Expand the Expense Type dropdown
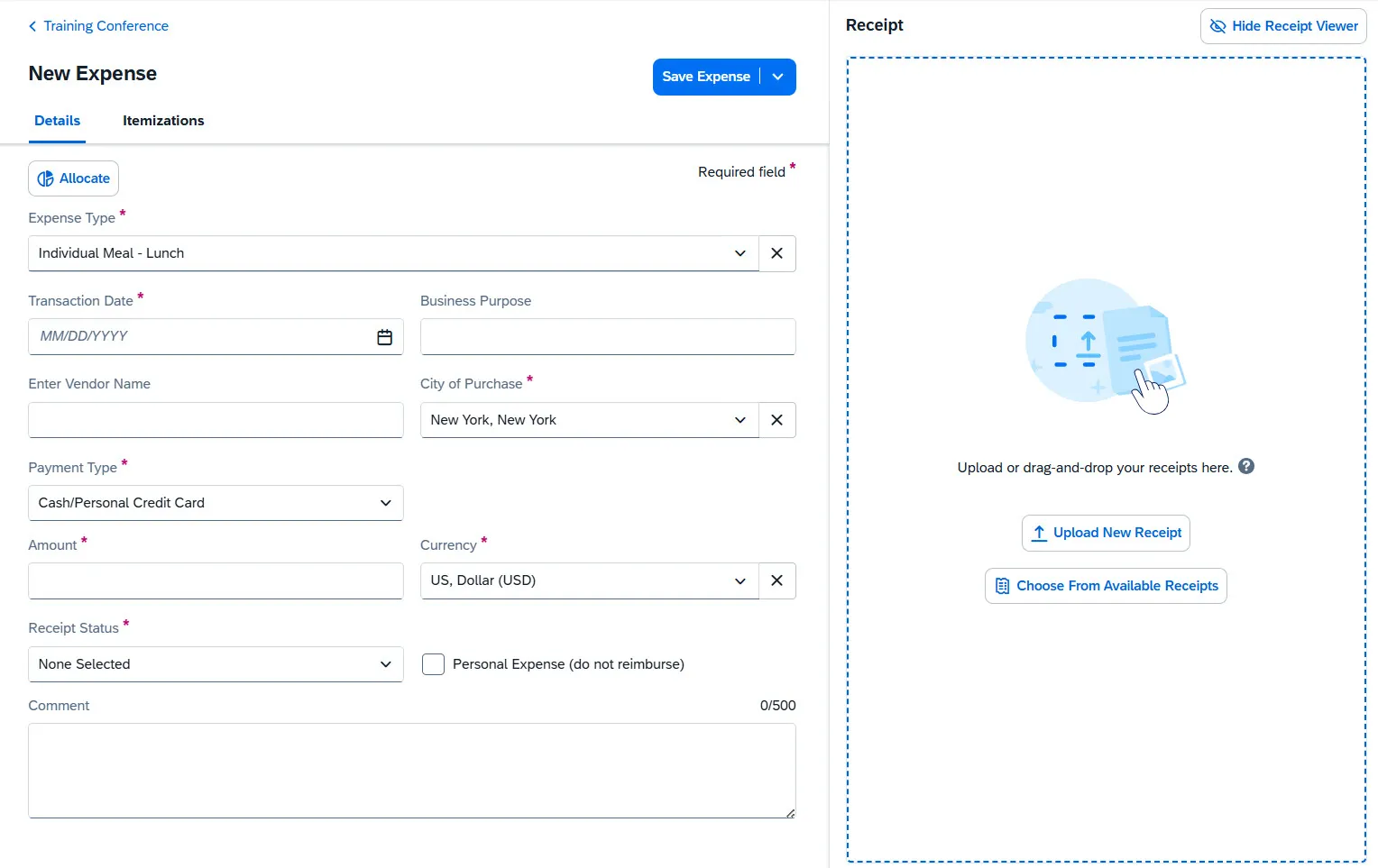Screen dimensions: 1378x868 [740, 253]
